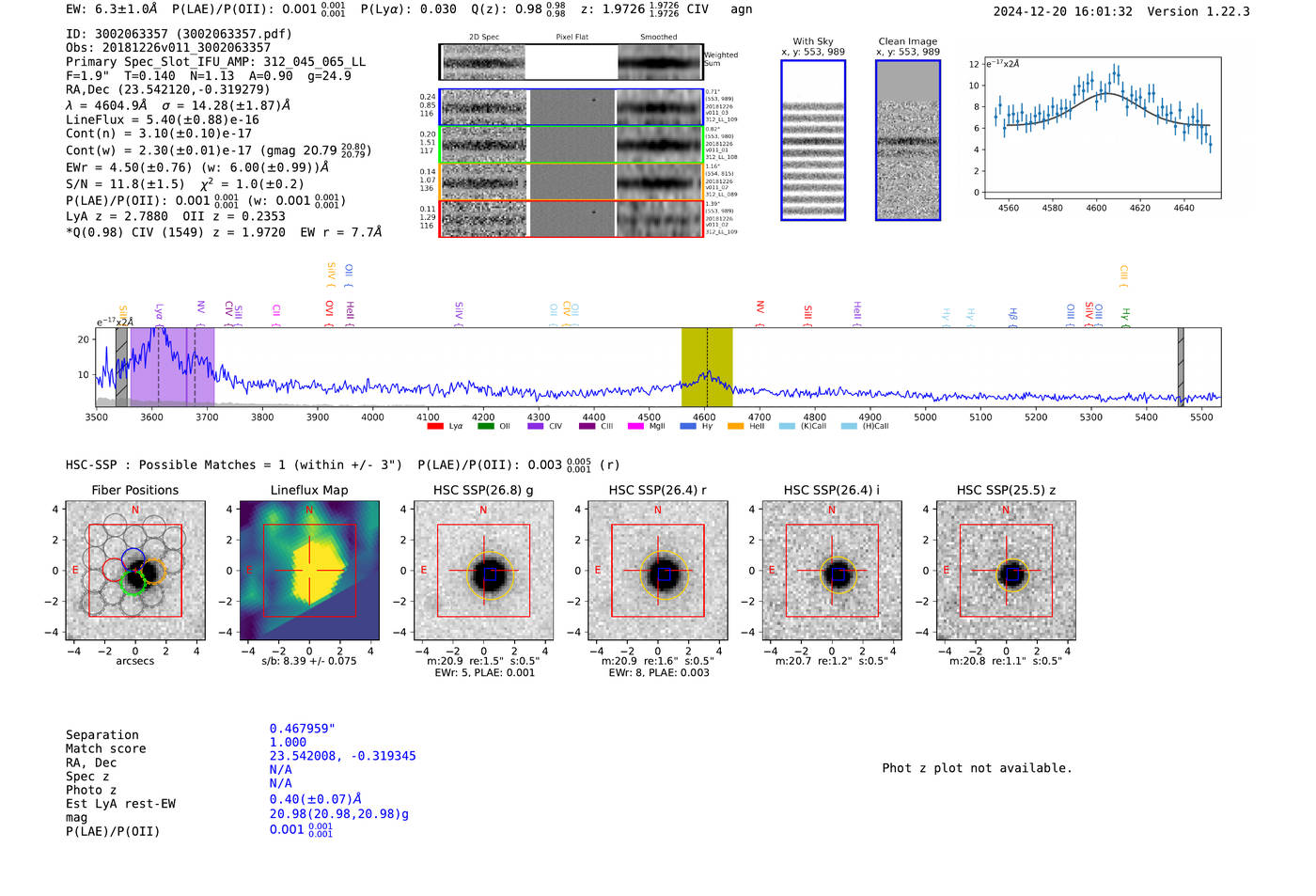Click the 2D Spec column header
The width and height of the screenshot is (1316, 896).
click(484, 38)
